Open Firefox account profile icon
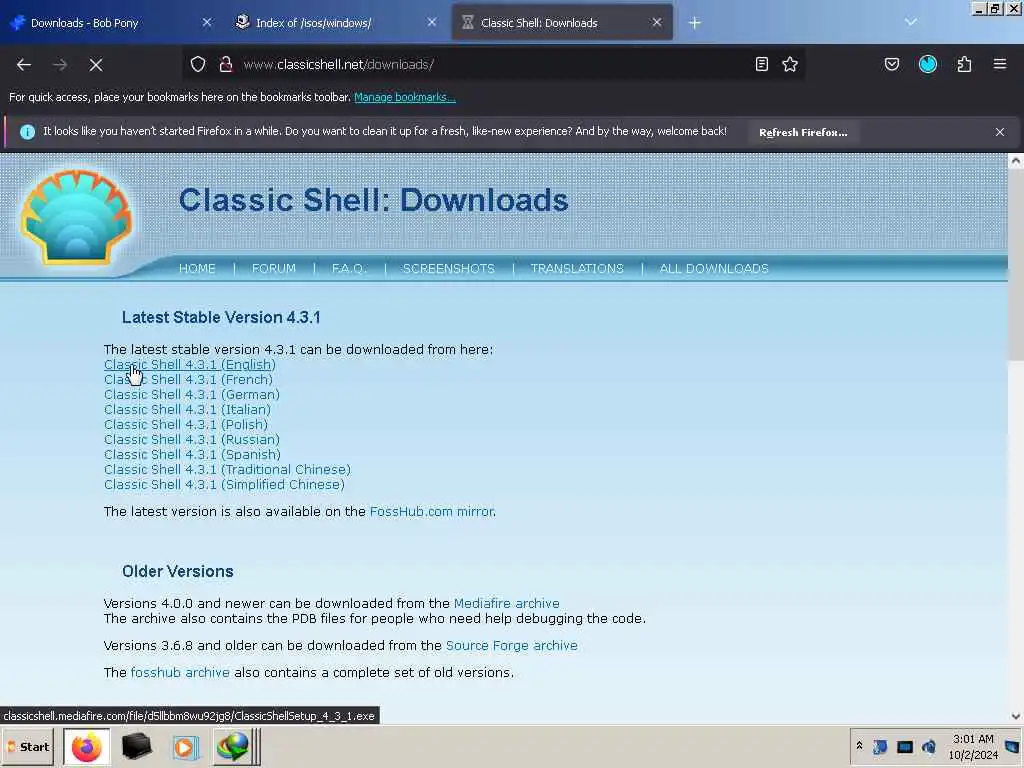This screenshot has width=1024, height=768. tap(928, 64)
